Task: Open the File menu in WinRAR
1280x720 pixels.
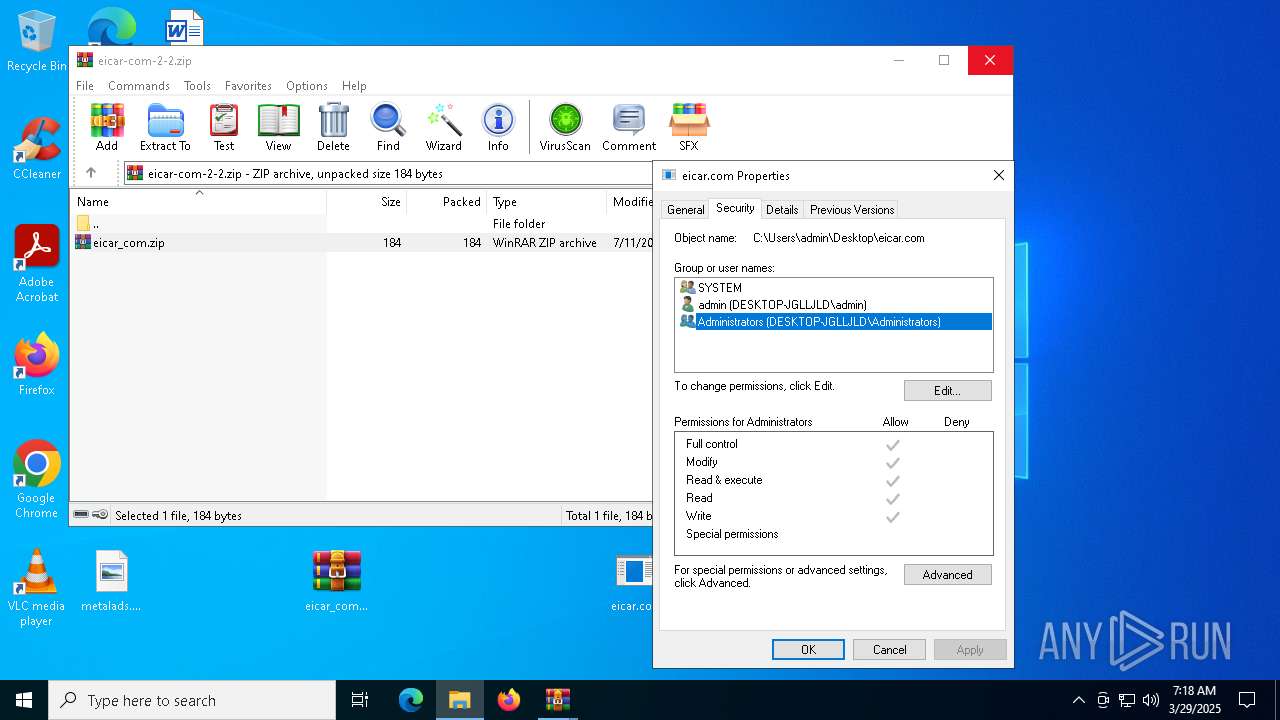Action: coord(85,86)
